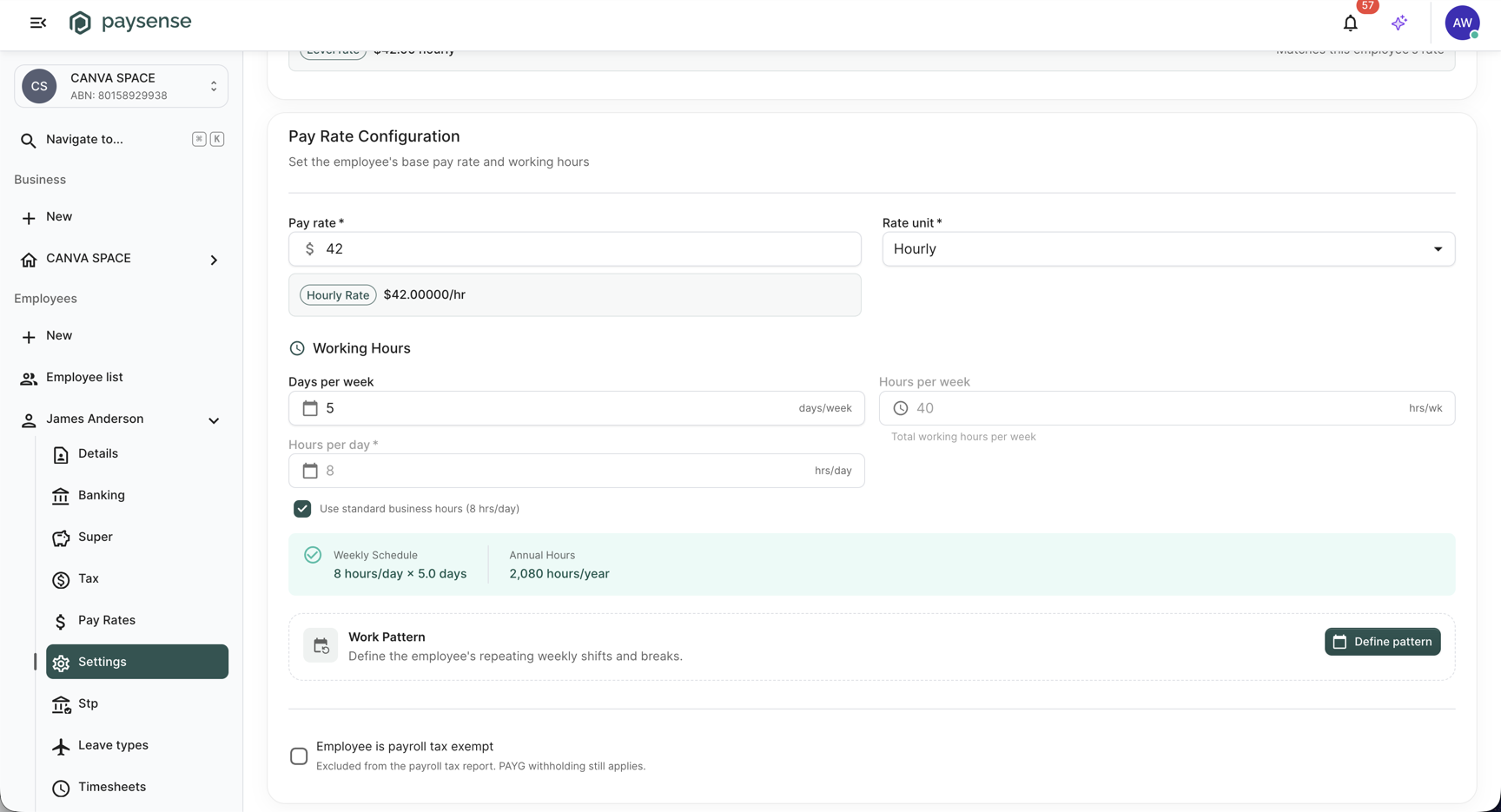This screenshot has width=1501, height=812.
Task: Click clock icon in Hours per week field
Action: click(901, 408)
